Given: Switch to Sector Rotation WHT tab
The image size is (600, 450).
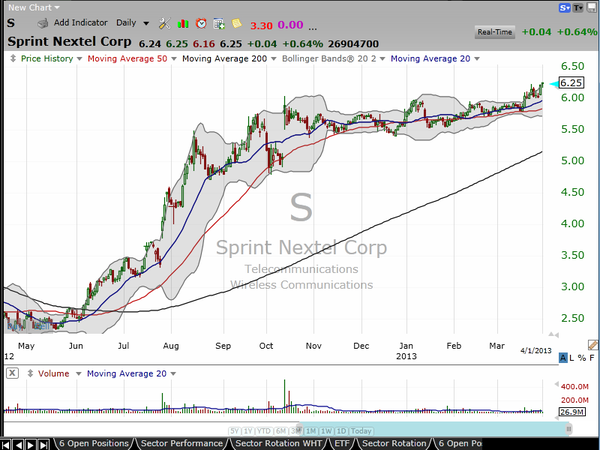Looking at the screenshot, I should [x=278, y=443].
